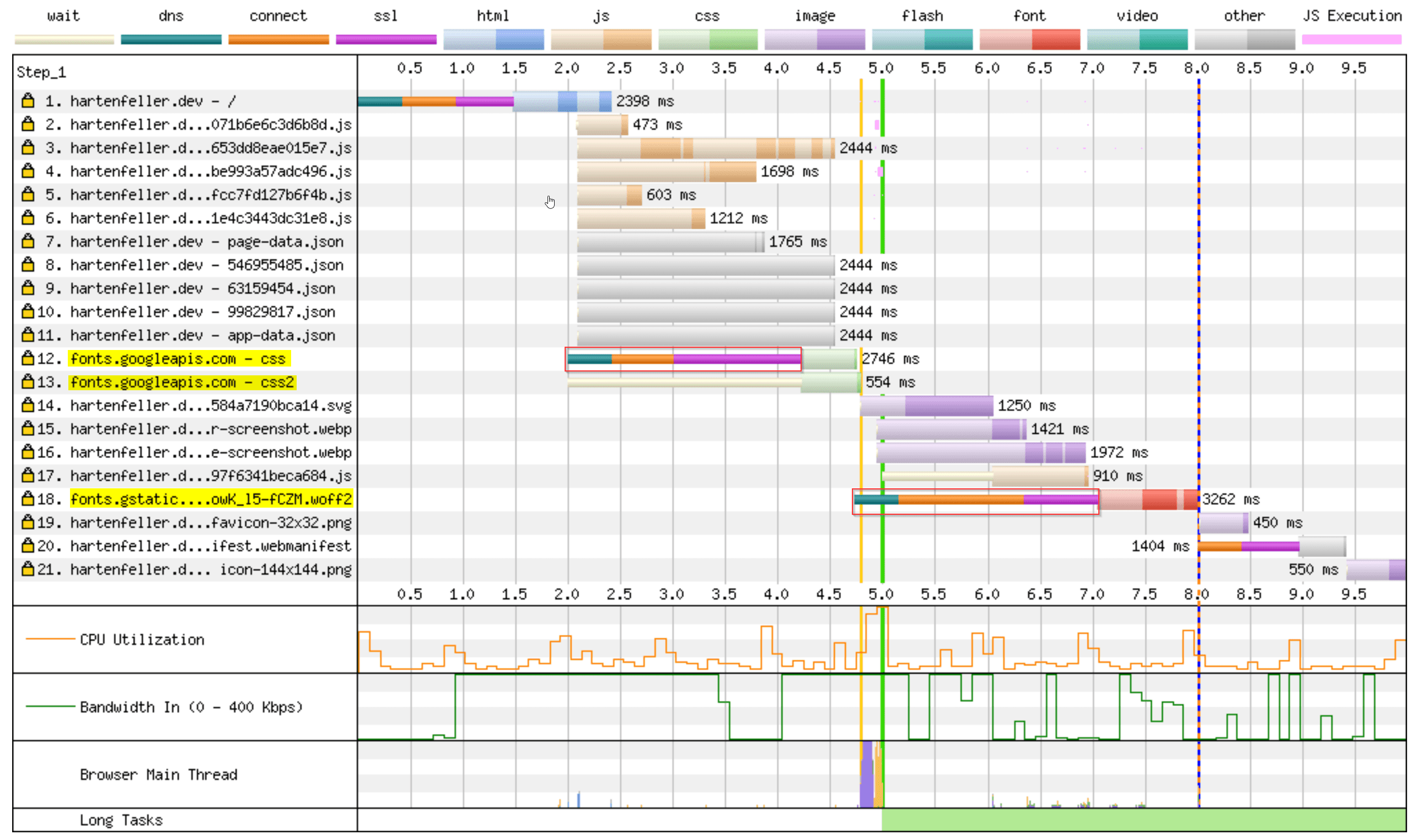The image size is (1417, 840).
Task: Click the teal dns legend color bar
Action: (171, 39)
